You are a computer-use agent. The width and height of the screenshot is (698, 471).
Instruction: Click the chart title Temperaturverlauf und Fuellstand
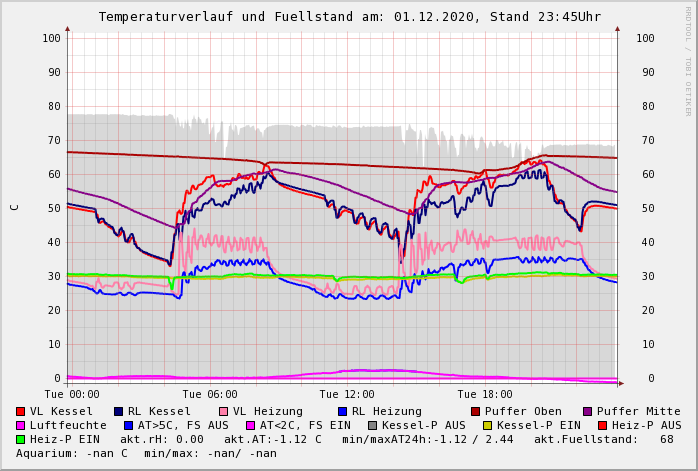point(350,17)
